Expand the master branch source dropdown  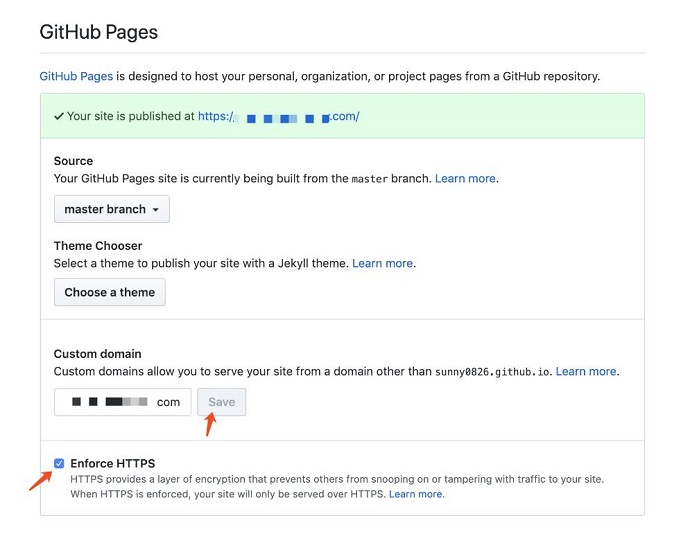[x=111, y=209]
